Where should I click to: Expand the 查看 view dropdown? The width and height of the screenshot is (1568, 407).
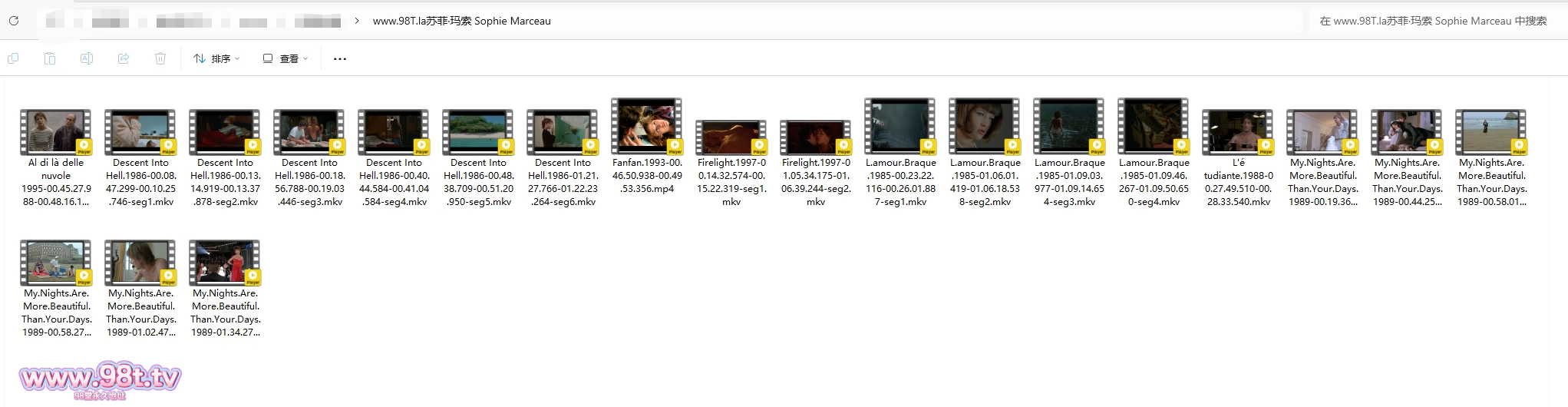pos(286,58)
